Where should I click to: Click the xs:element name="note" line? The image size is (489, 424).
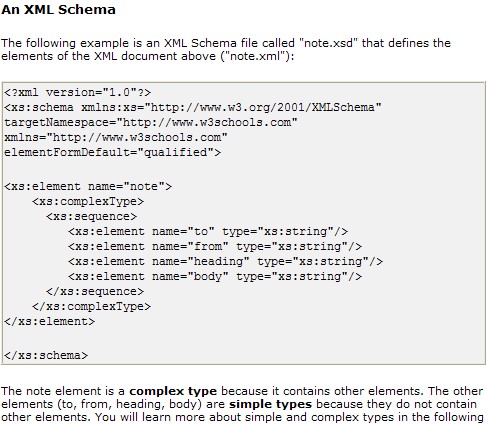pos(88,186)
